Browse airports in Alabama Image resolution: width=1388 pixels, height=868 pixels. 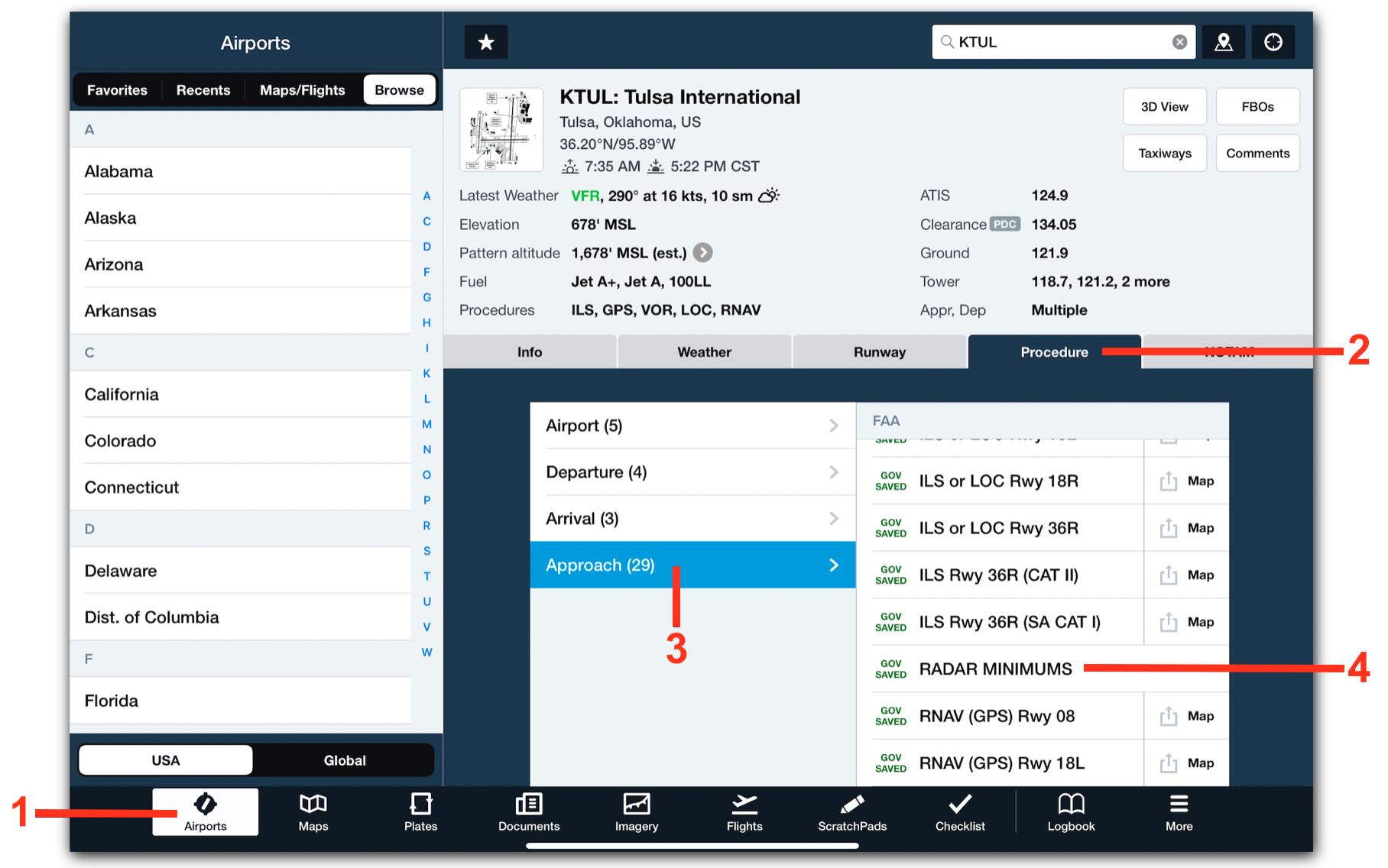(x=241, y=171)
